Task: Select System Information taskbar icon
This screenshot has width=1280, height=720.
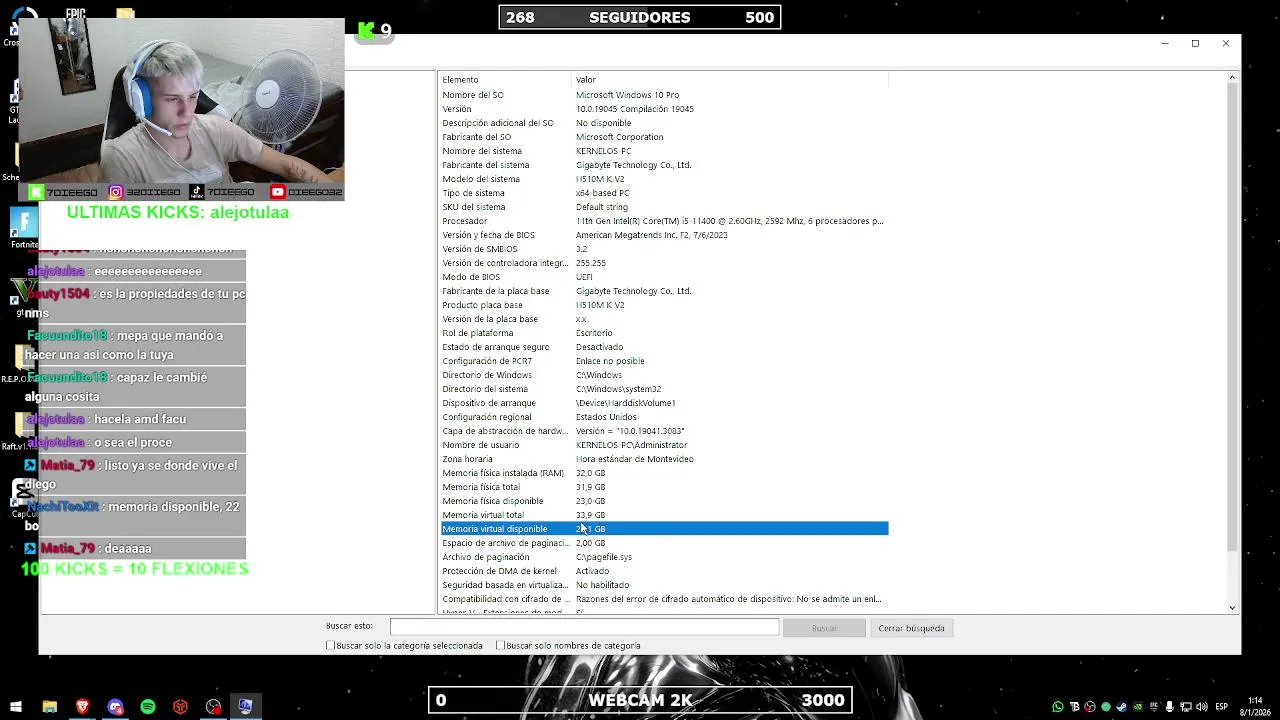Action: tap(245, 707)
